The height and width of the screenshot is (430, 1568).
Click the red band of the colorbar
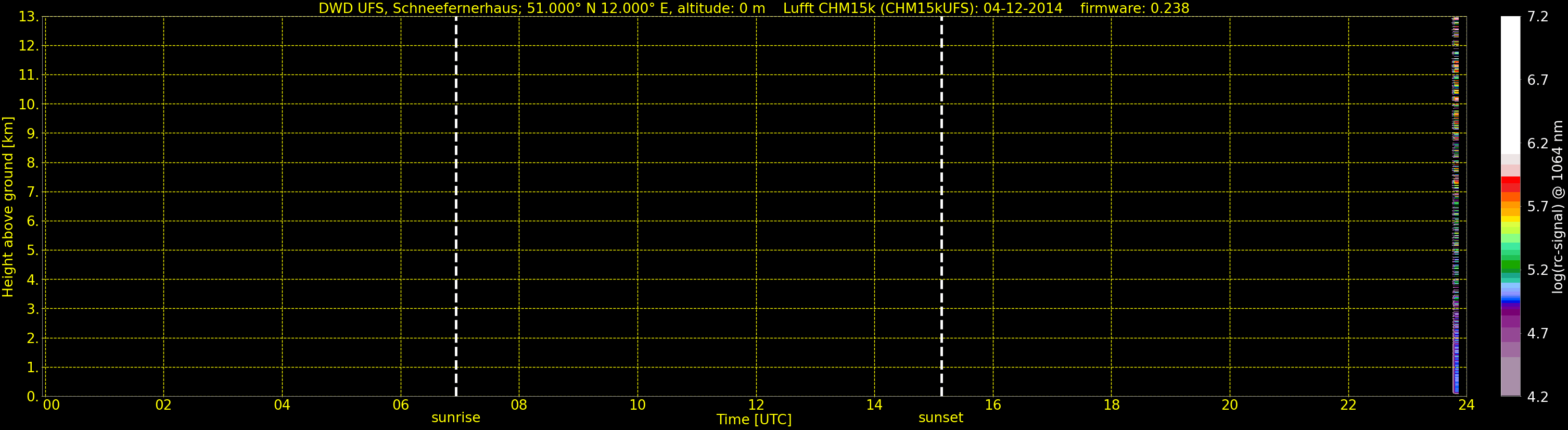(x=1510, y=184)
